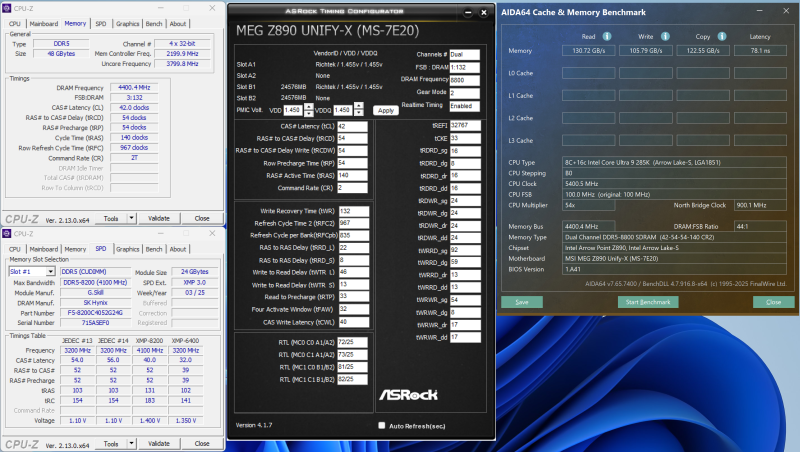Click Close button in AIDA64 window
800x452 pixels.
pyautogui.click(x=773, y=302)
